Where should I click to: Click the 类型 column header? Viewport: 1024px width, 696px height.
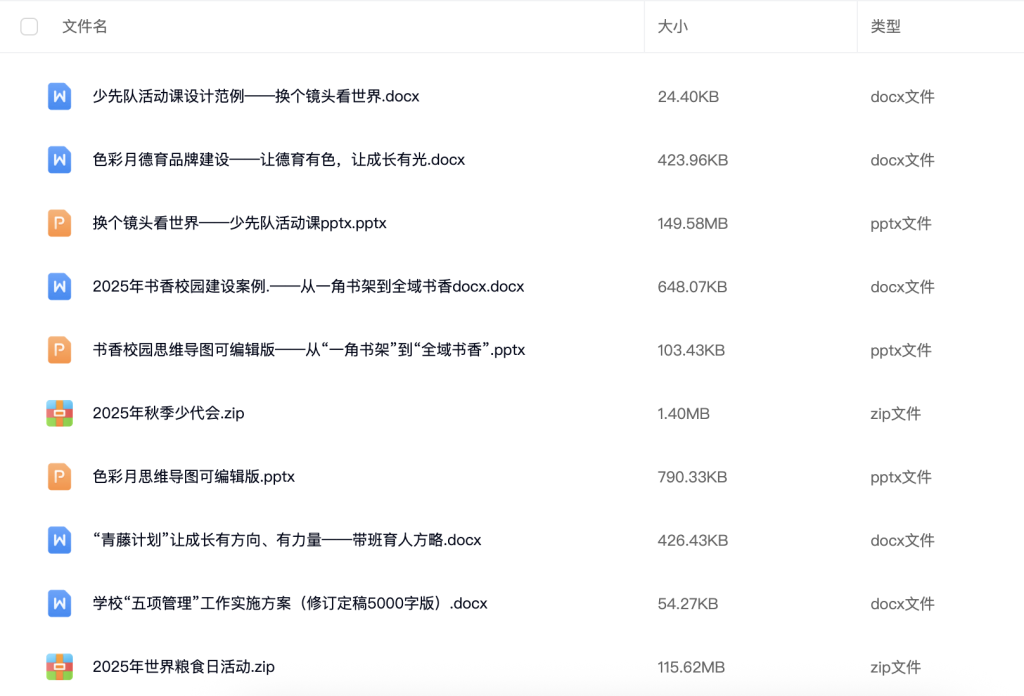pos(885,27)
